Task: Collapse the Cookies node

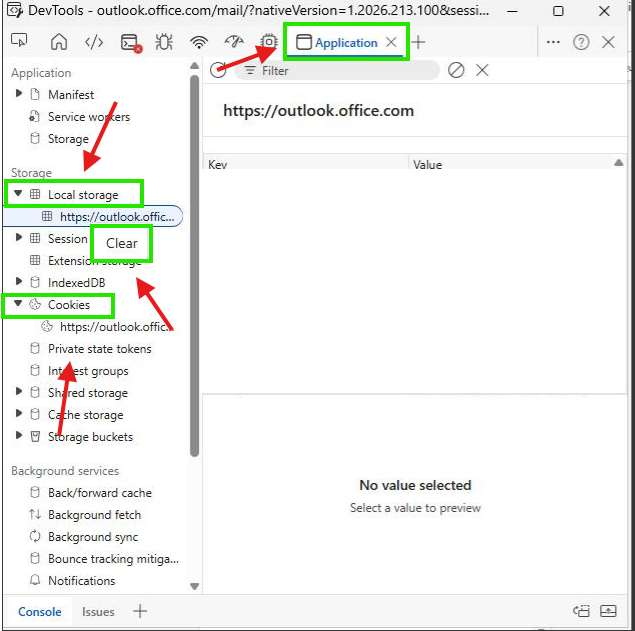Action: pos(18,303)
